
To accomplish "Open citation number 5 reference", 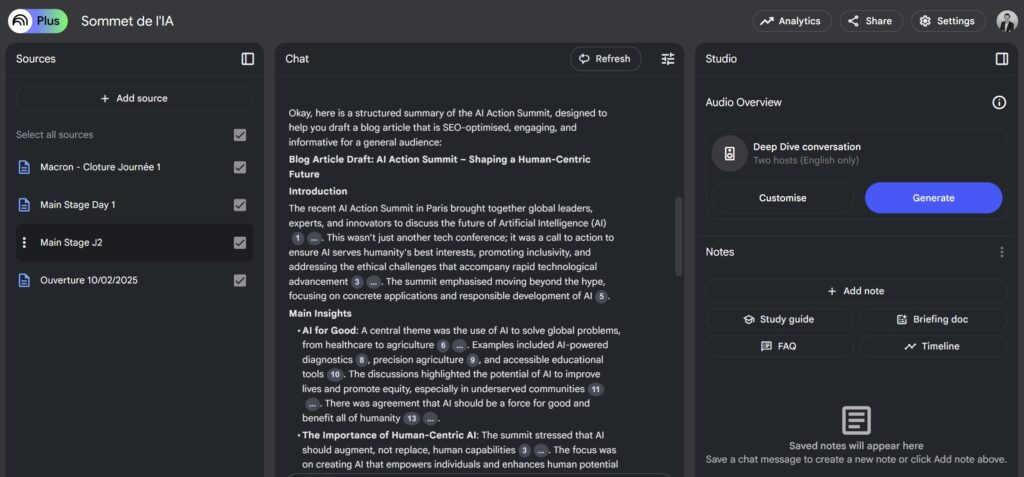I will (601, 297).
